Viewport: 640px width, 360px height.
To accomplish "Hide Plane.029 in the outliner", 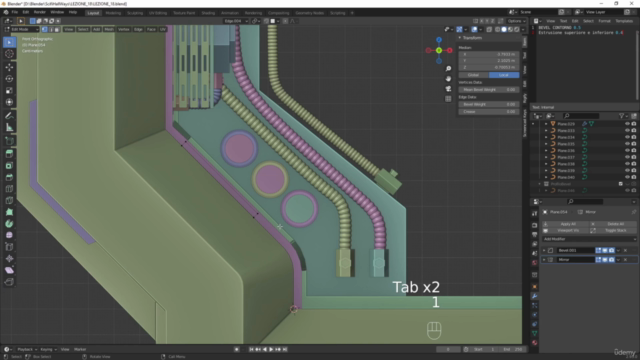I will (x=627, y=124).
